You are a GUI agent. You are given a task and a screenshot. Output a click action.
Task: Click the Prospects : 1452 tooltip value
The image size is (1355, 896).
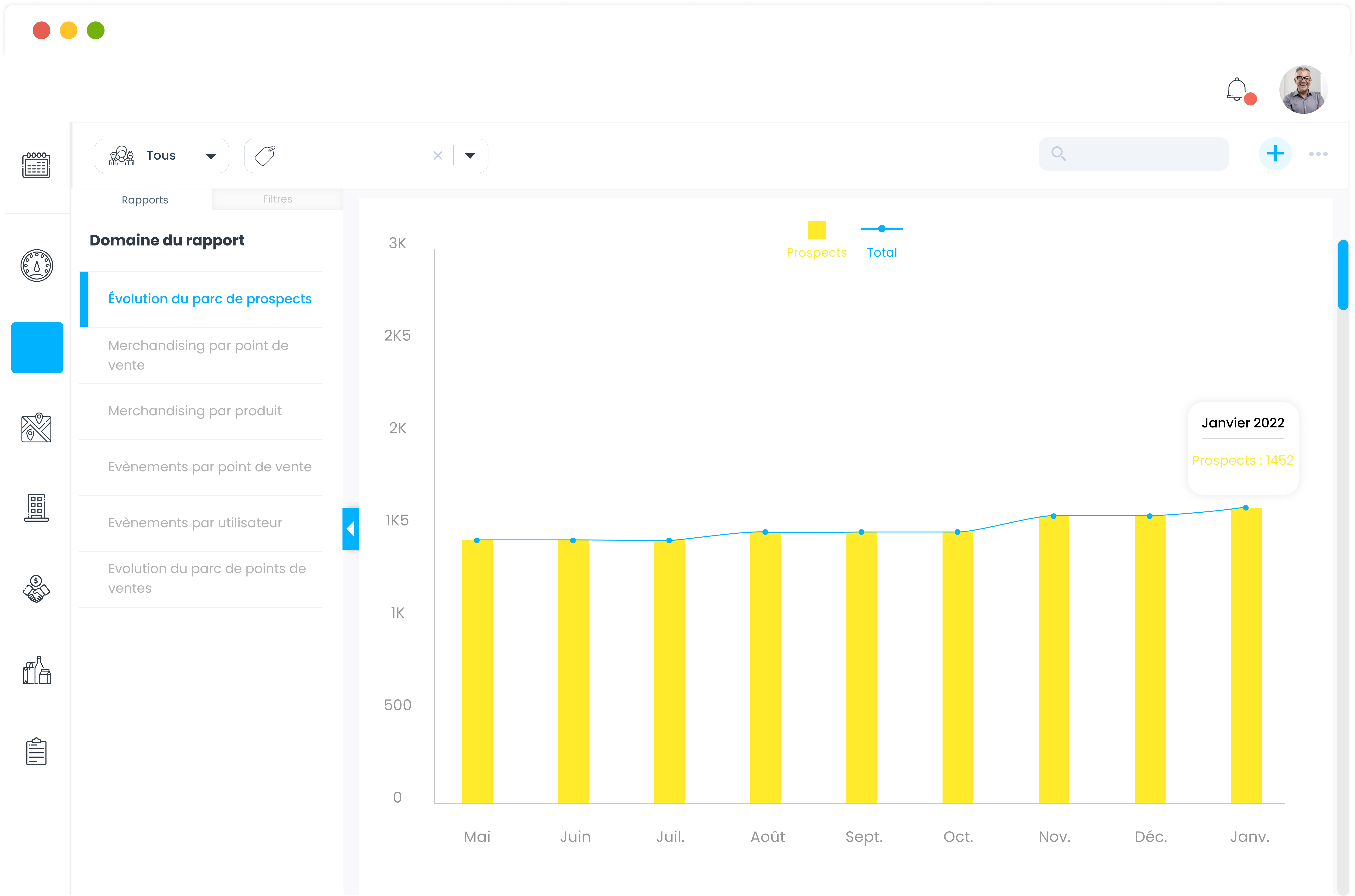coord(1243,461)
